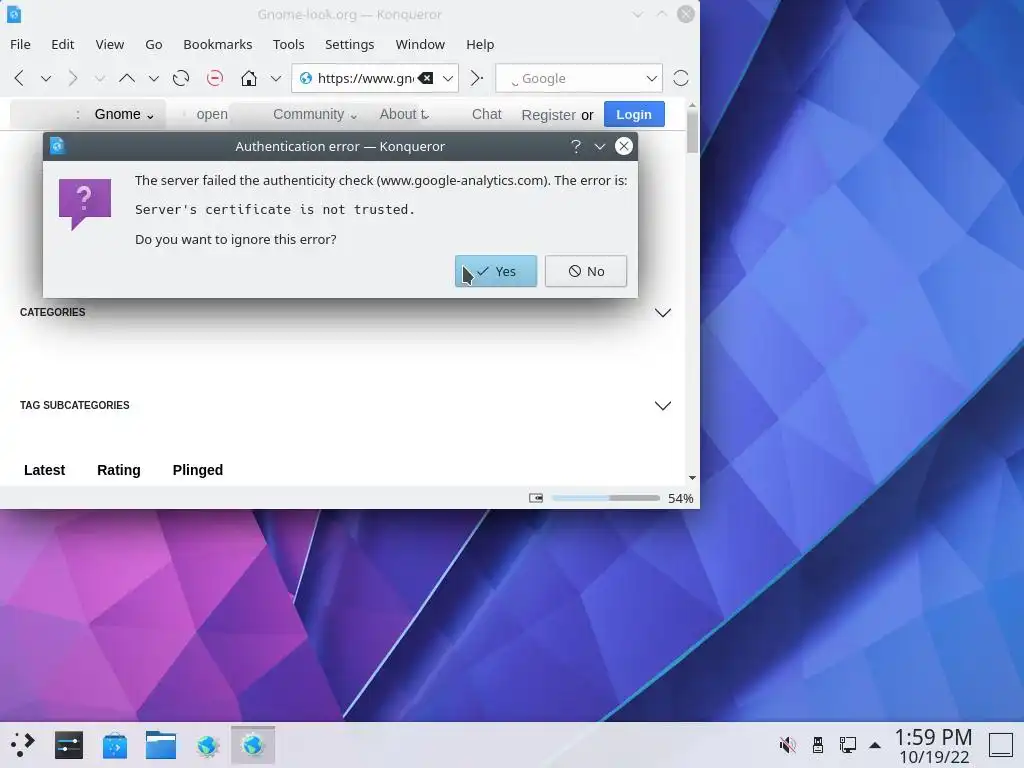
Task: Click the dialog's help question mark
Action: (575, 146)
